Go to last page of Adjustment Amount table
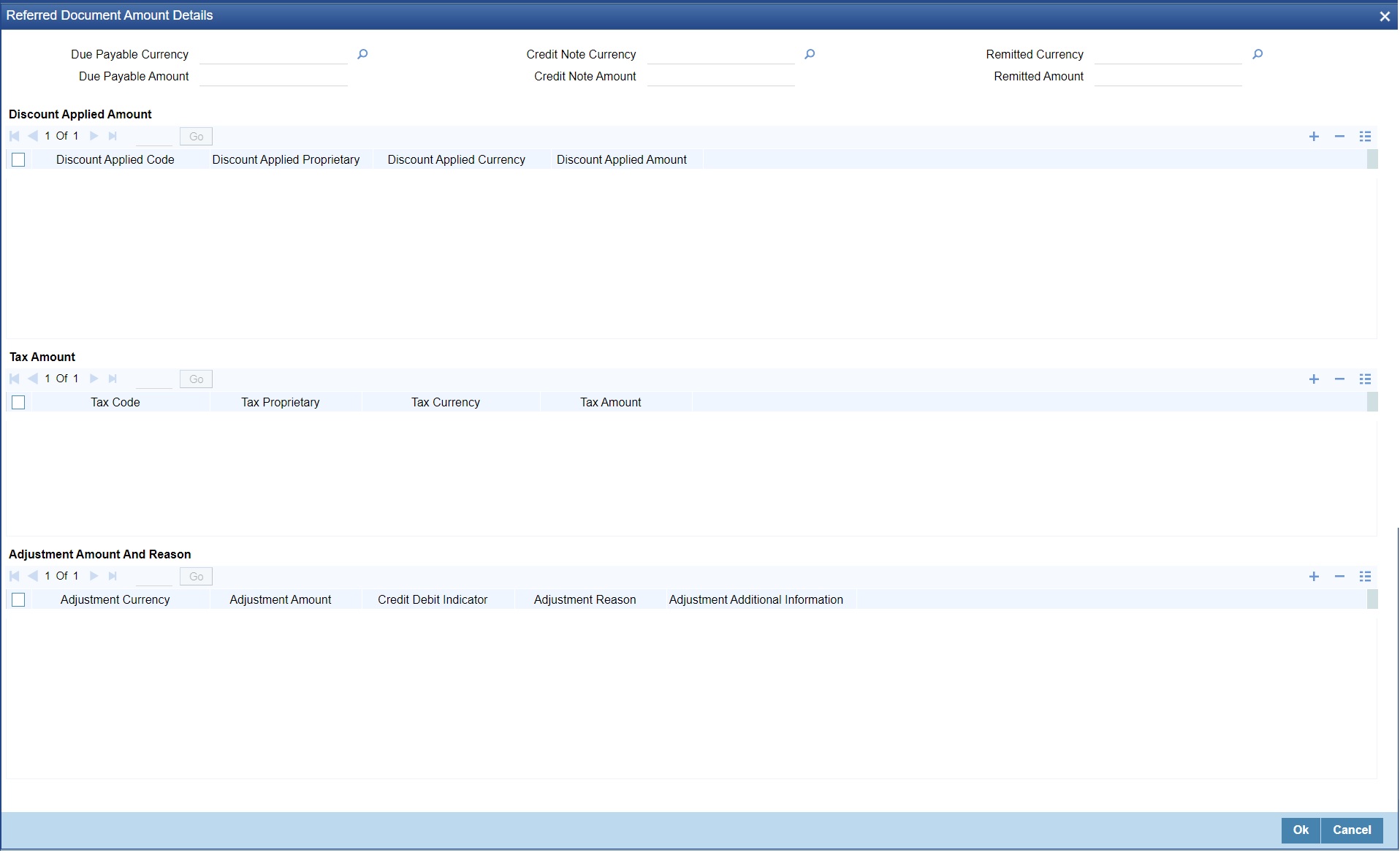Image resolution: width=1400 pixels, height=853 pixels. click(113, 576)
